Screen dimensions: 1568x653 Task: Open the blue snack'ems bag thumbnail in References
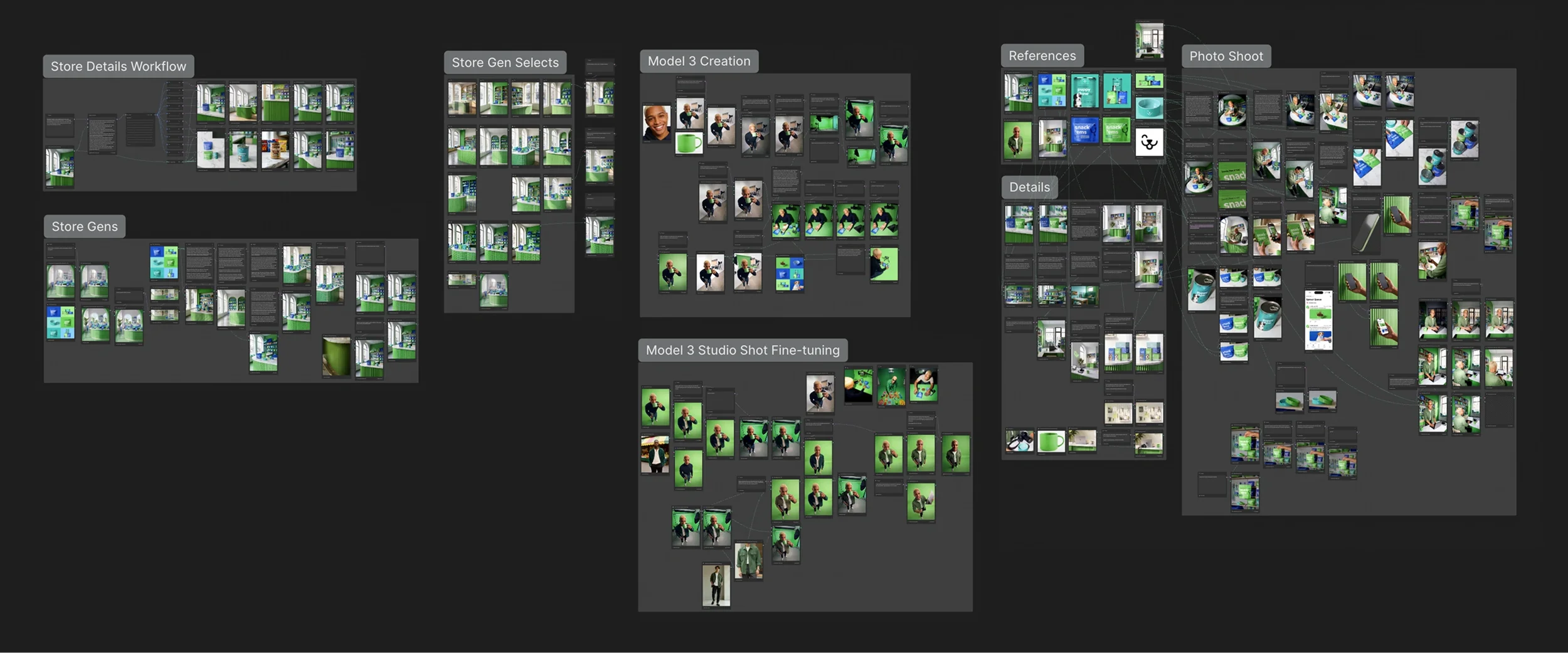1084,130
